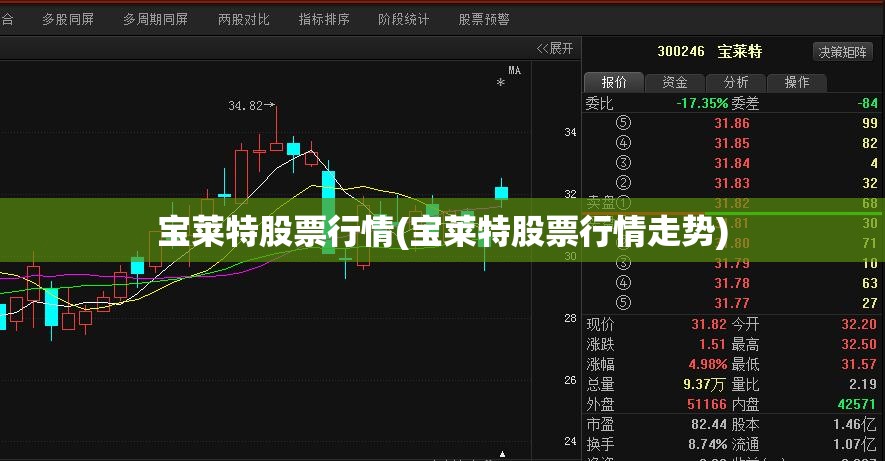Viewport: 885px width, 461px height.
Task: Click stock name 宝莱特
Action: pyautogui.click(x=740, y=52)
